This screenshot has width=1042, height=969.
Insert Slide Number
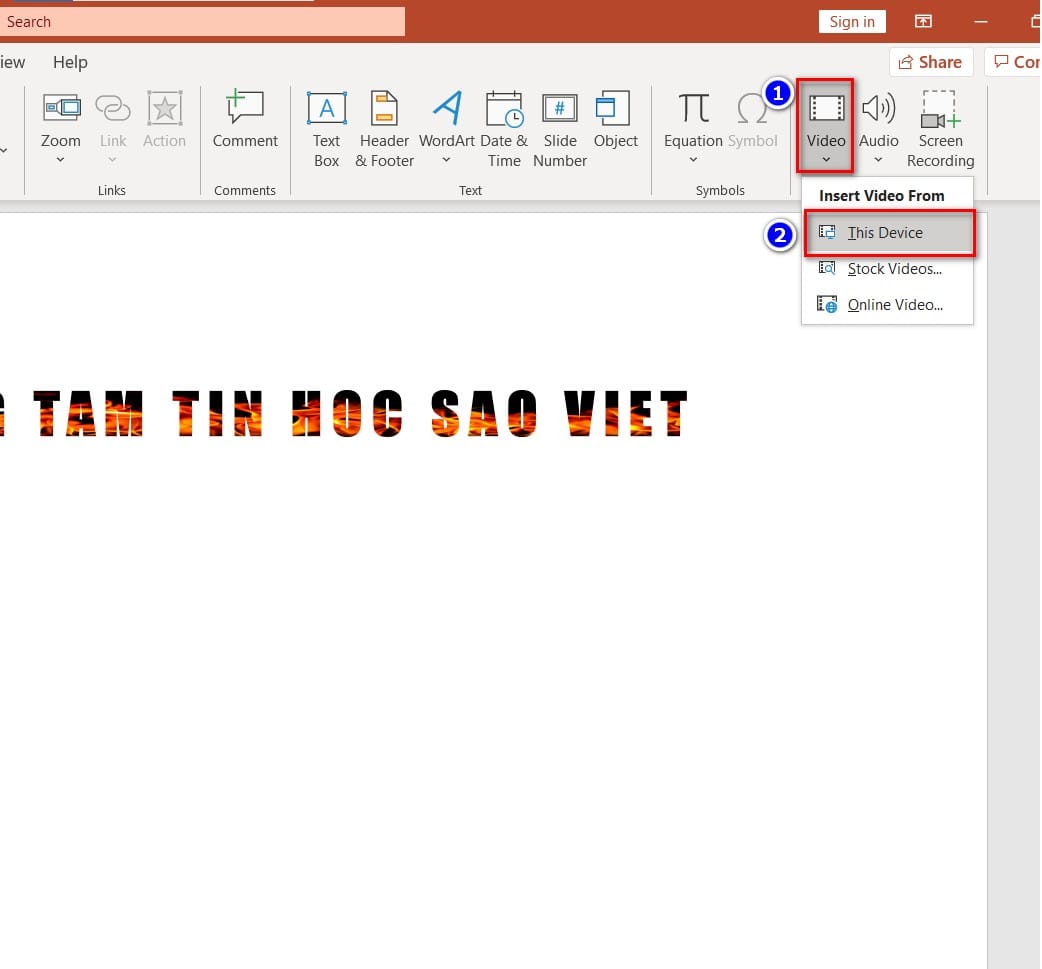tap(560, 130)
